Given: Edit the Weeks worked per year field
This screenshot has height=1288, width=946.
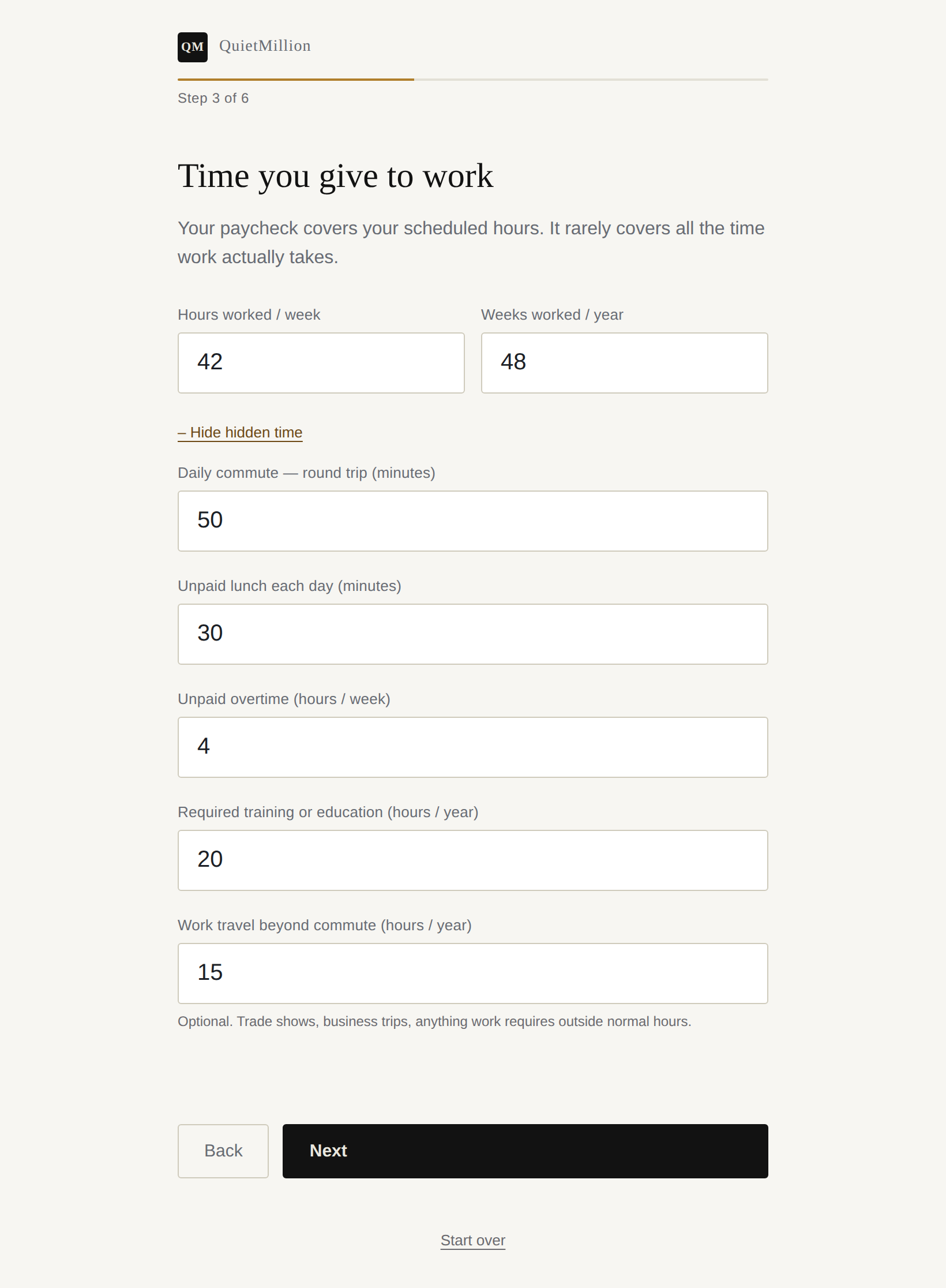Looking at the screenshot, I should point(625,362).
